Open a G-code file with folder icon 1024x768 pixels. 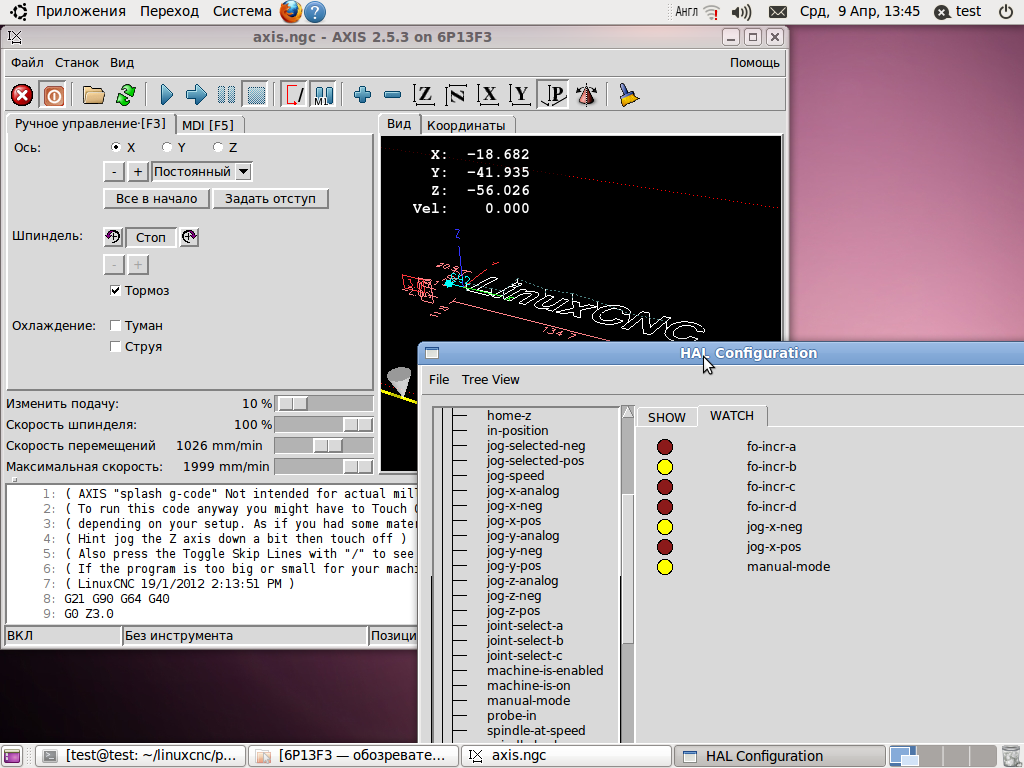pos(94,95)
